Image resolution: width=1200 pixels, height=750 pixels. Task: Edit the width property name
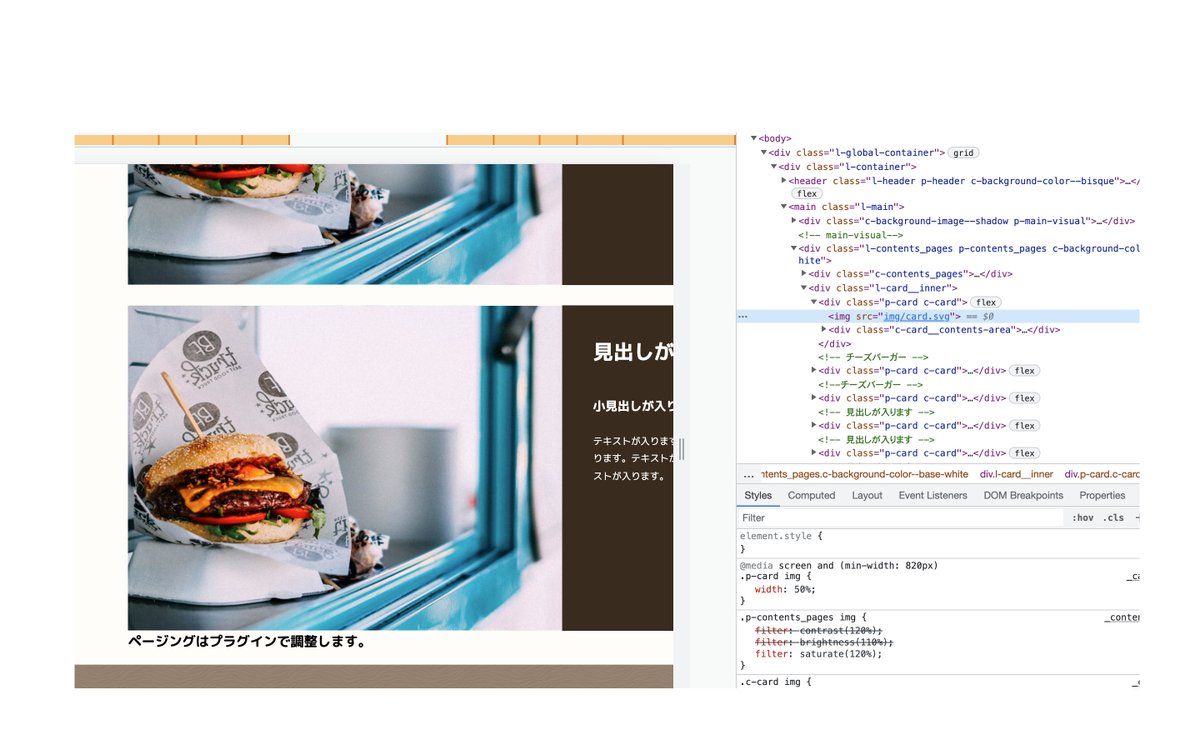pyautogui.click(x=769, y=589)
